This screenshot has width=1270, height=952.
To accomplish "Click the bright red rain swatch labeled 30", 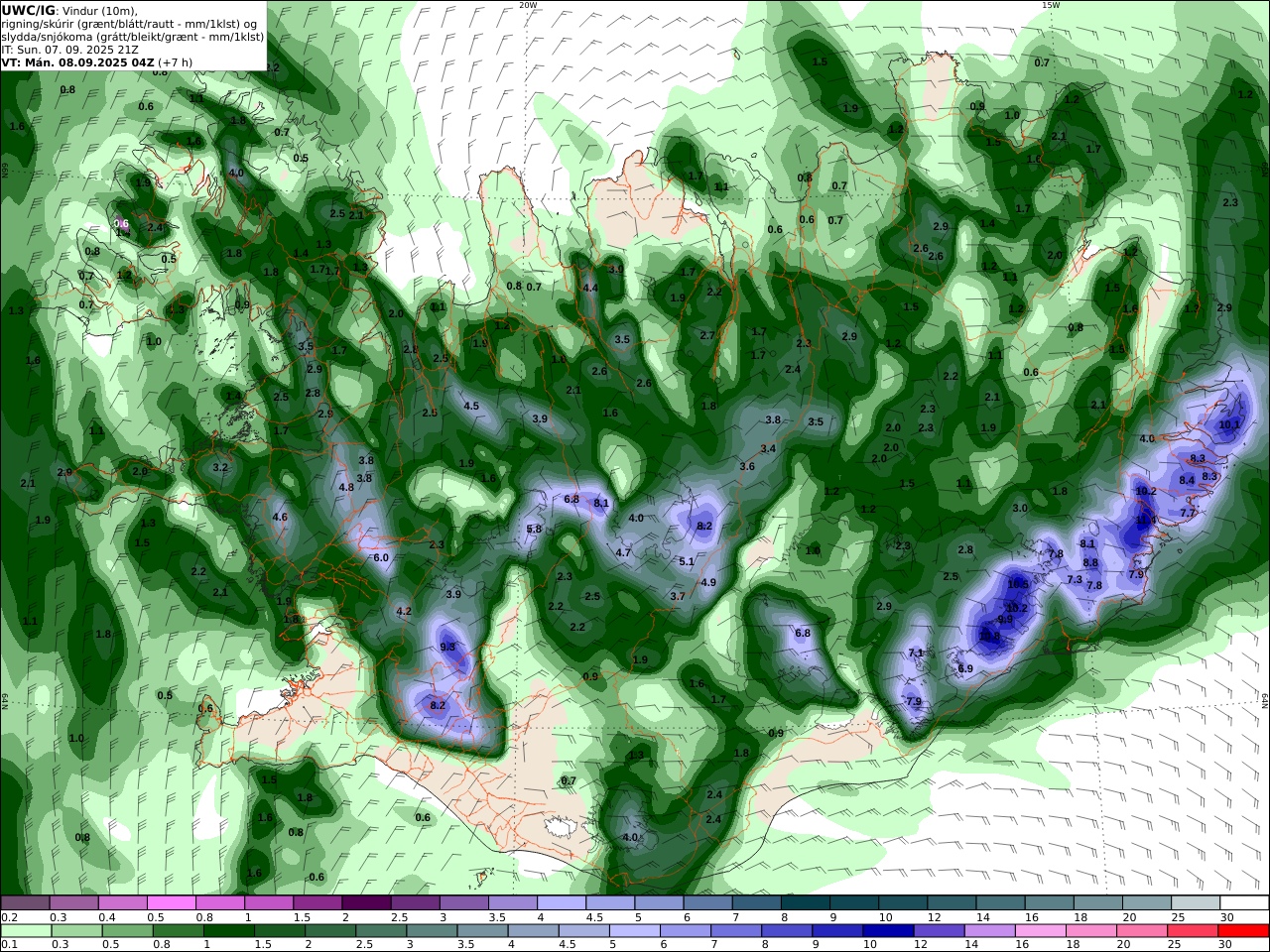I will (x=1243, y=931).
